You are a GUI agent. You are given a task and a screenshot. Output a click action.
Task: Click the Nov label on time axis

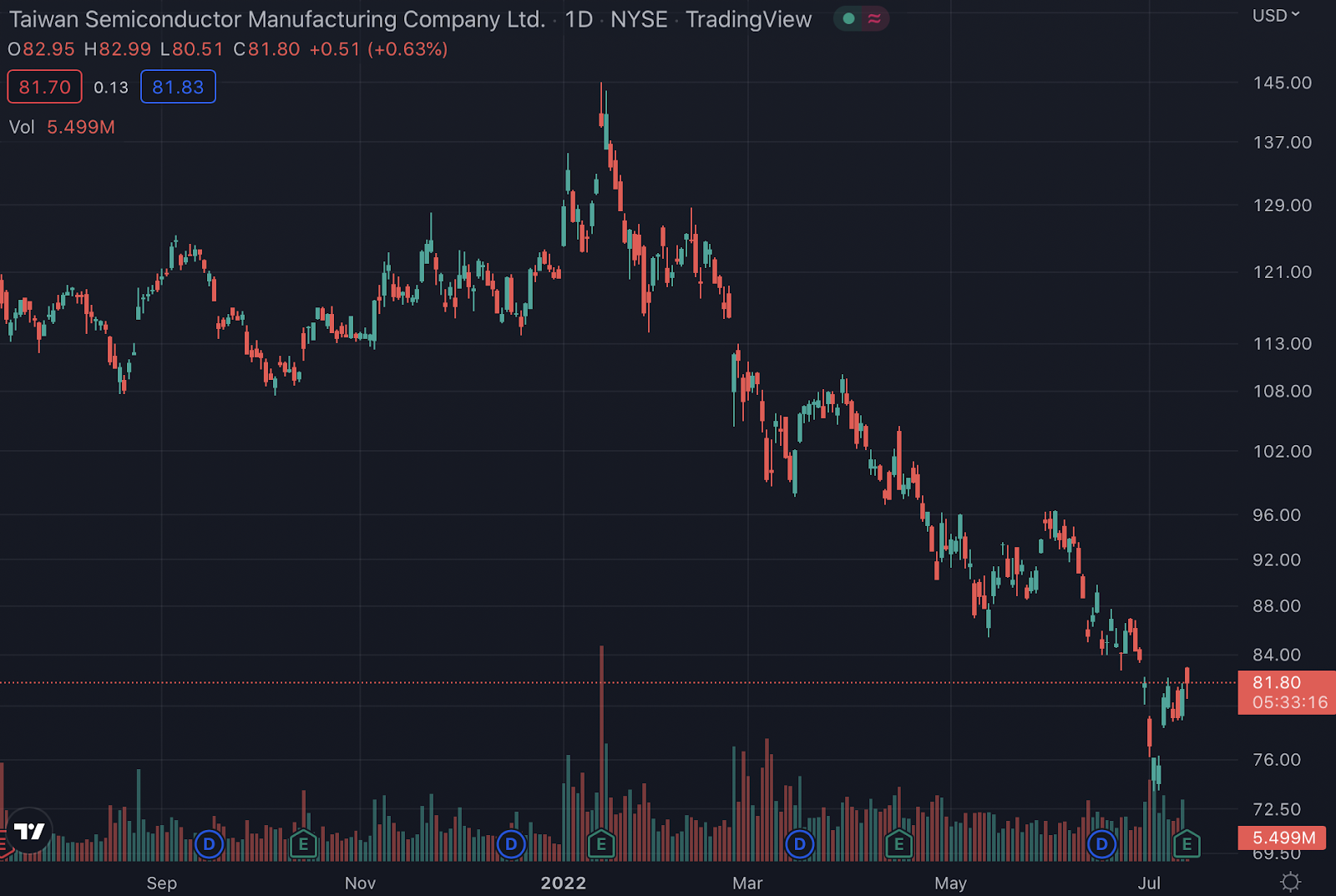(360, 883)
